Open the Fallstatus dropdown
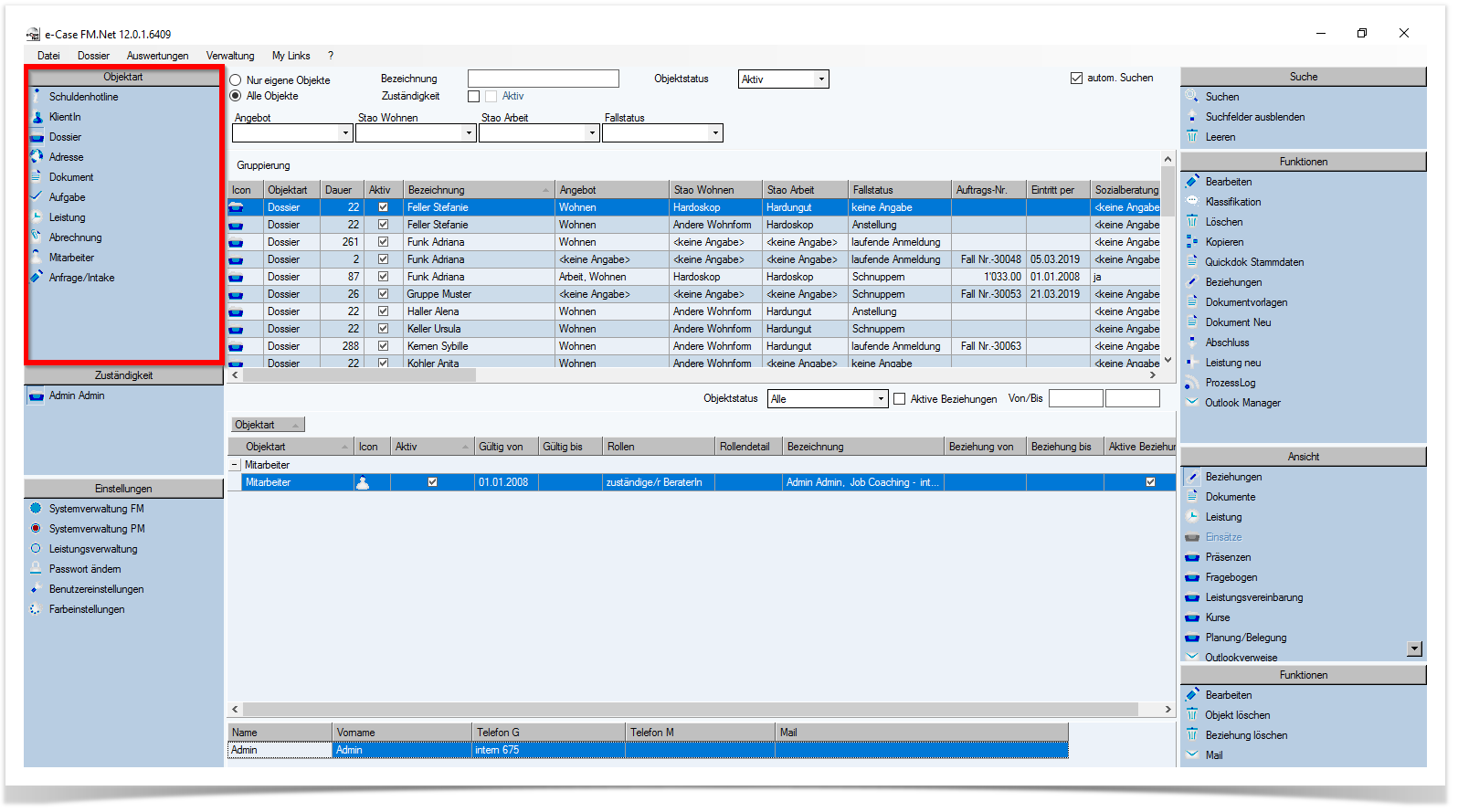 715,133
